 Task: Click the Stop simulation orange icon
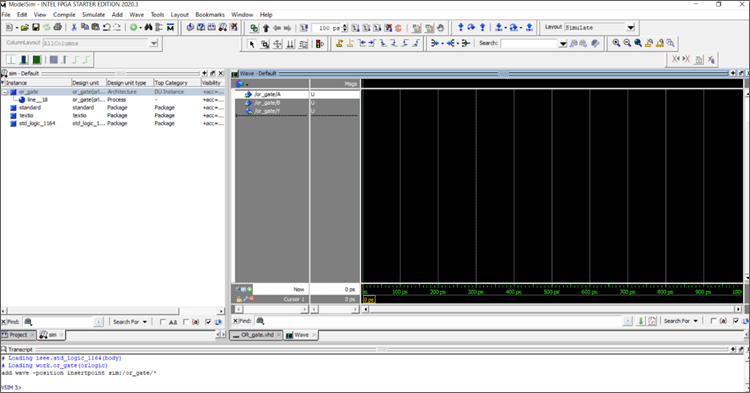tap(398, 28)
